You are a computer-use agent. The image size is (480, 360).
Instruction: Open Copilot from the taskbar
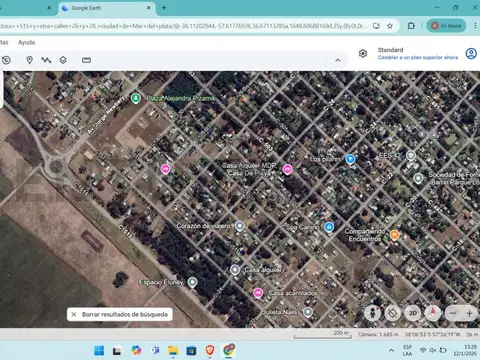tap(136, 350)
